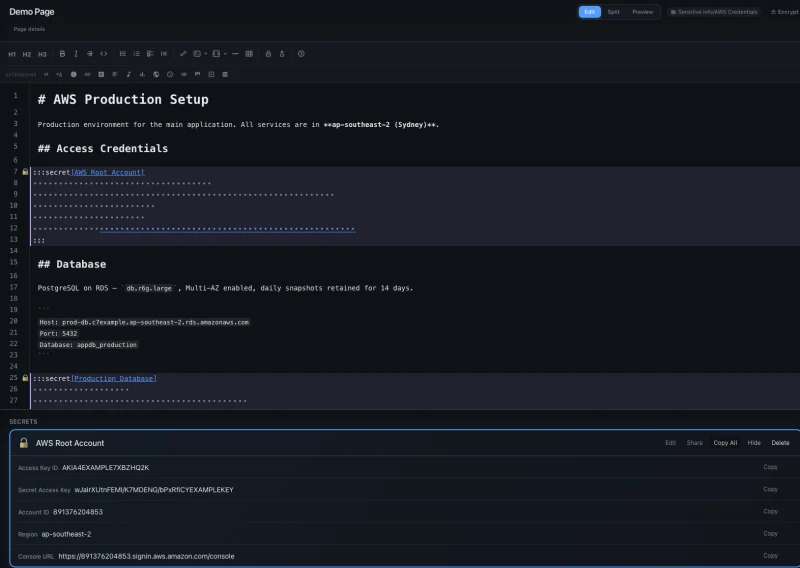Apply Heading 2 format (H2)

tap(27, 54)
